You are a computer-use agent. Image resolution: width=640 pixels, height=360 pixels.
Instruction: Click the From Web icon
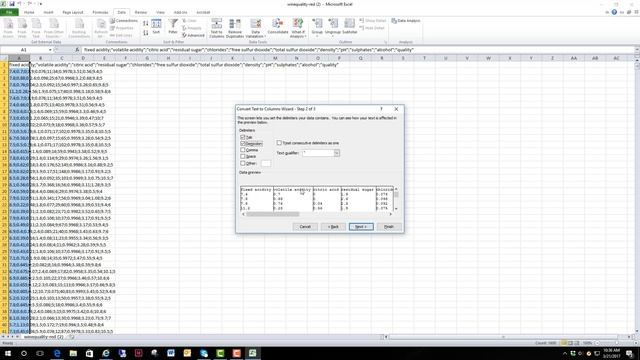(x=22, y=28)
